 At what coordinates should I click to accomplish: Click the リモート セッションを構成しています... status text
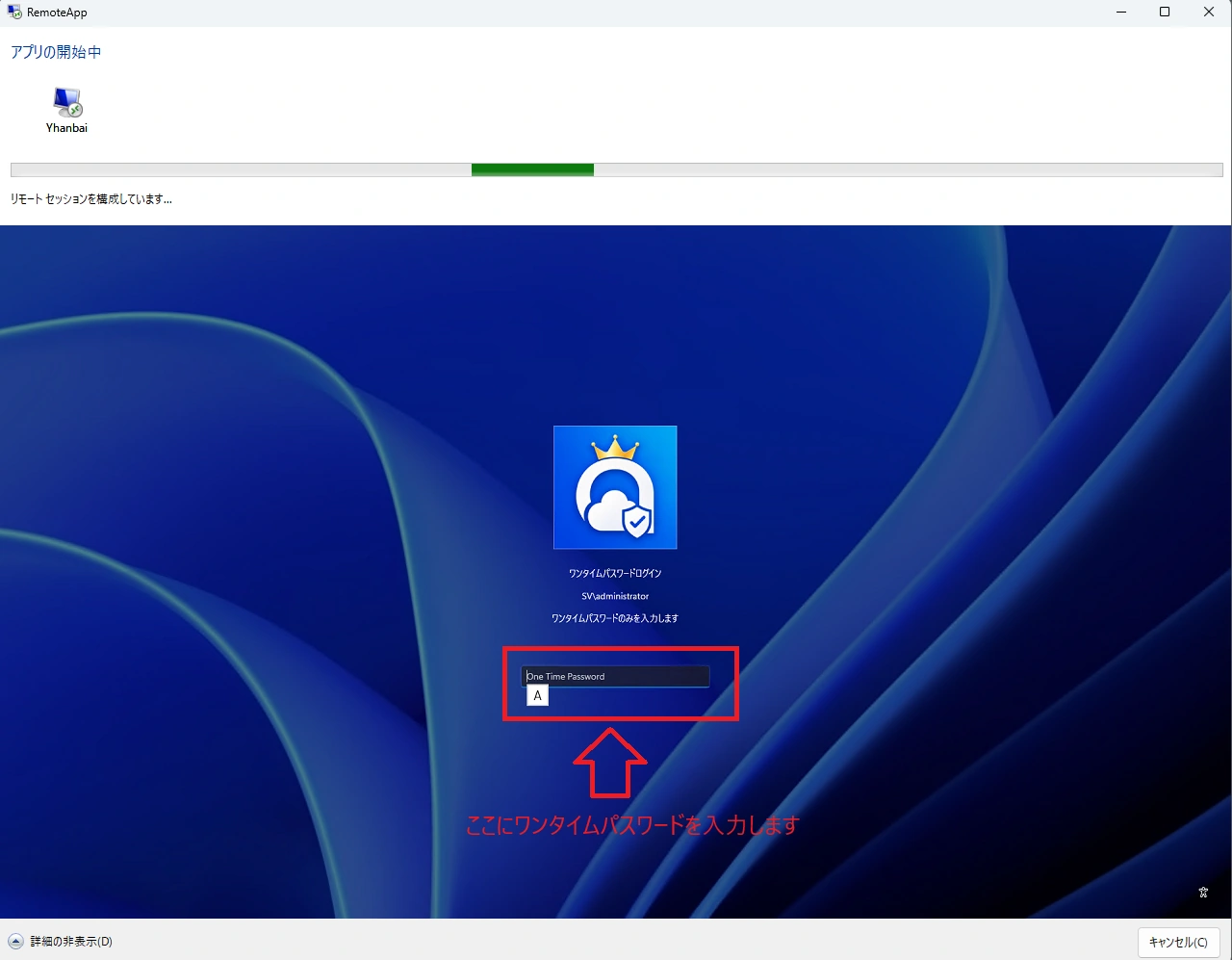coord(91,199)
